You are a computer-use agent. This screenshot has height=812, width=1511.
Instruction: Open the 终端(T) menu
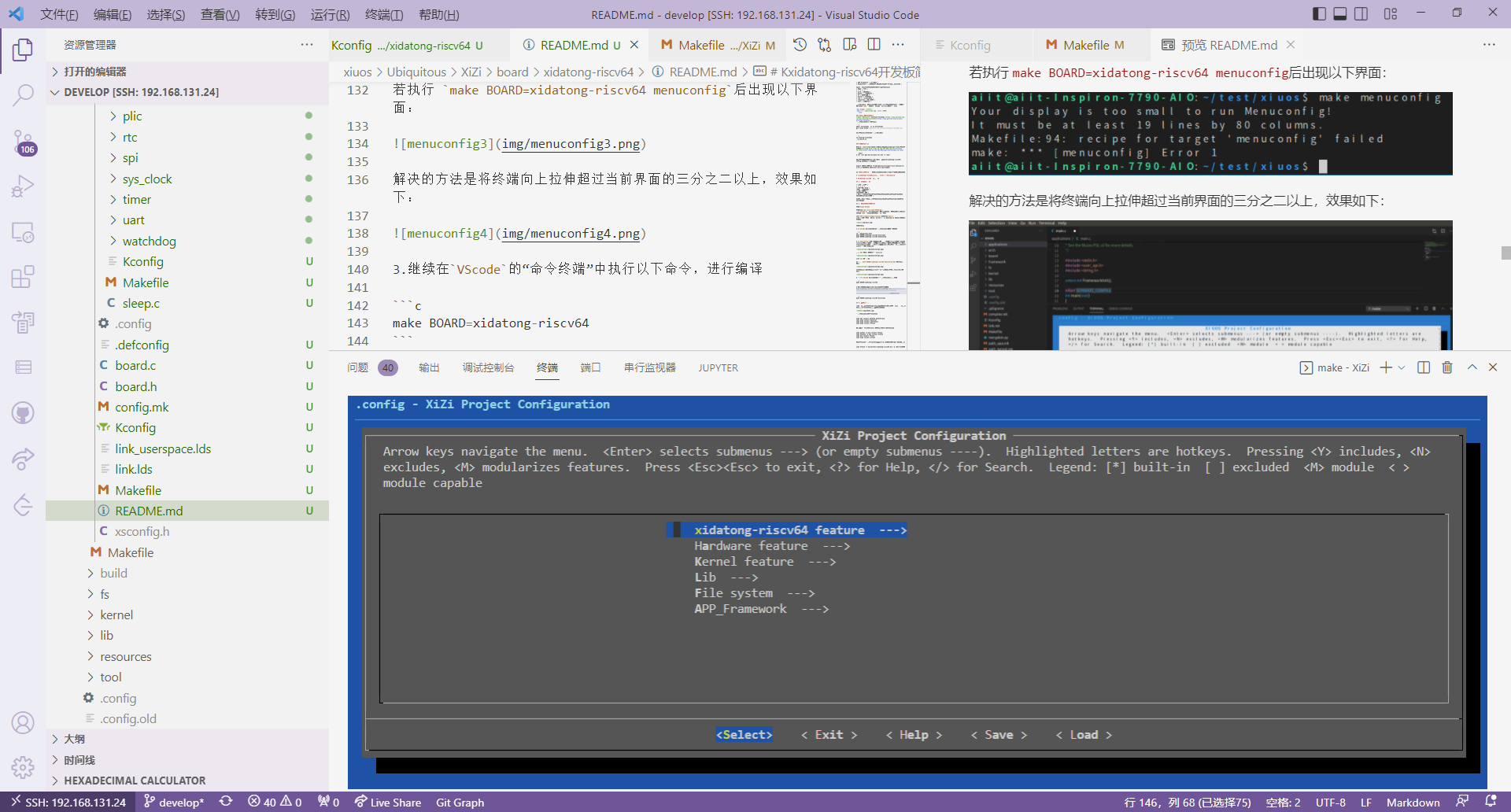click(383, 14)
